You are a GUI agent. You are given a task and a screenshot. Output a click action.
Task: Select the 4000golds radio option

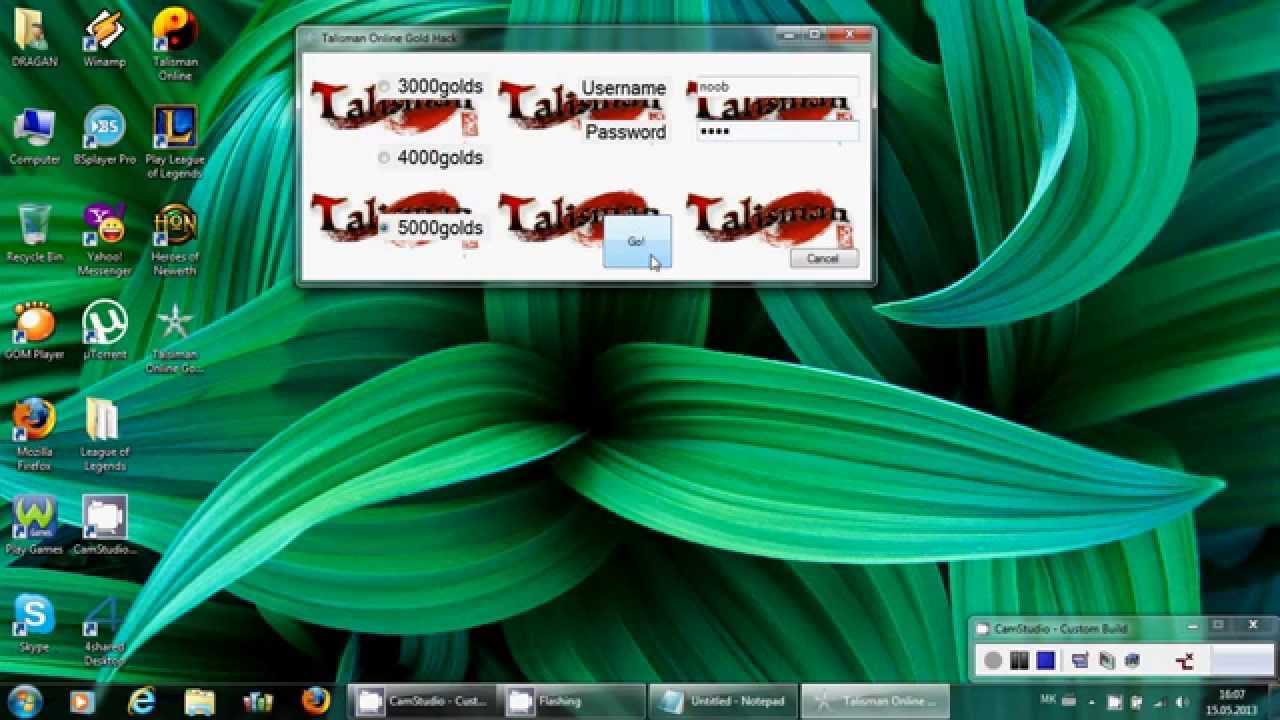[384, 158]
